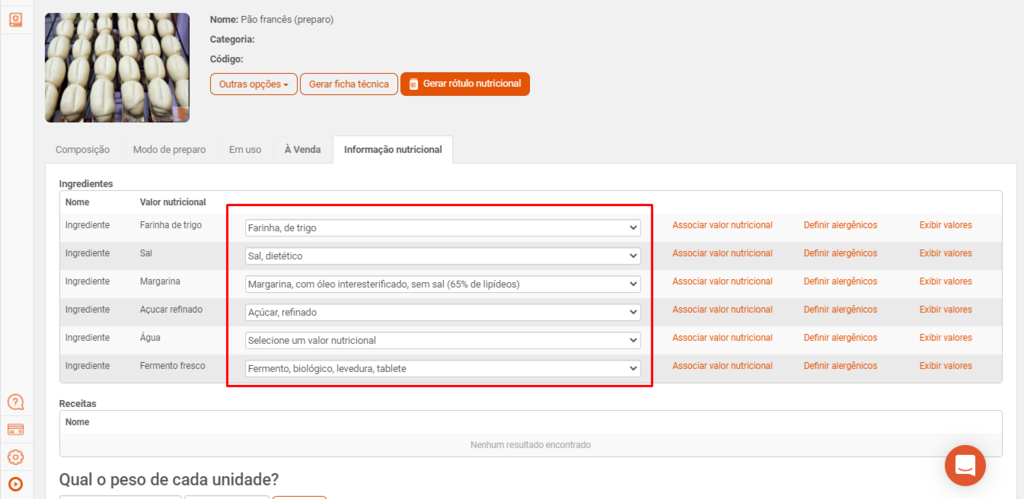Open the Açúcar, refinado dropdown
Image resolution: width=1024 pixels, height=499 pixels.
pos(443,312)
